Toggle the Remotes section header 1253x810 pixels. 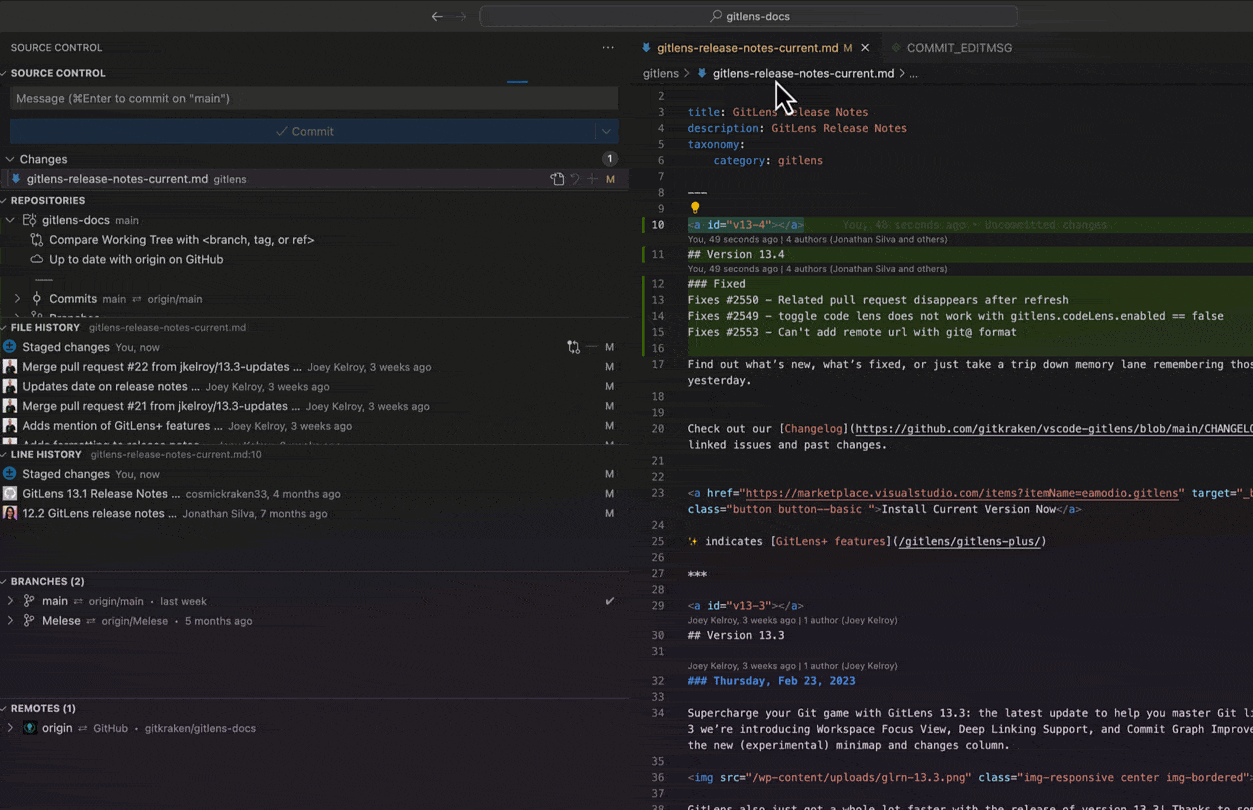coord(43,708)
